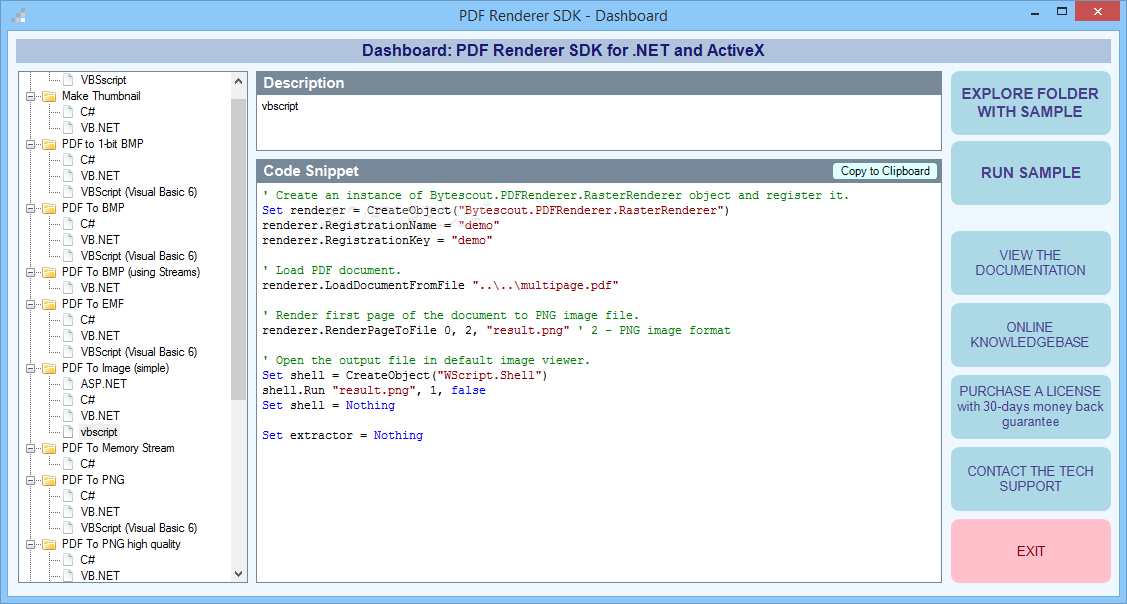Screen dimensions: 1127x604
Task: Click file icon of C# under PDF To EMF
Action: 68,320
